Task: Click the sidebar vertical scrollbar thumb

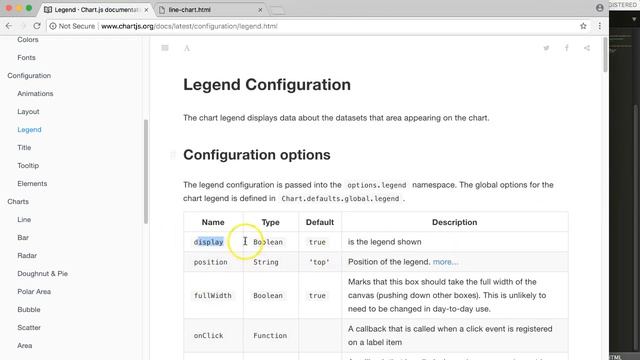Action: pos(146,171)
